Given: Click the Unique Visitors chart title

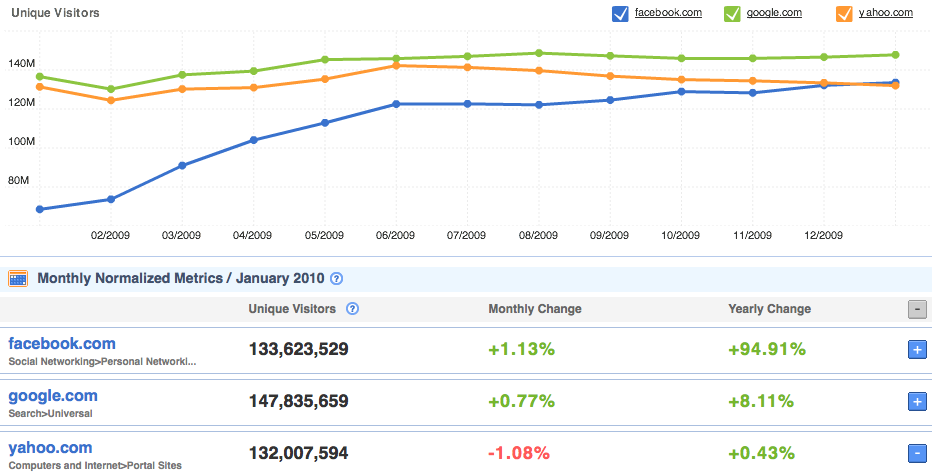Looking at the screenshot, I should 56,12.
